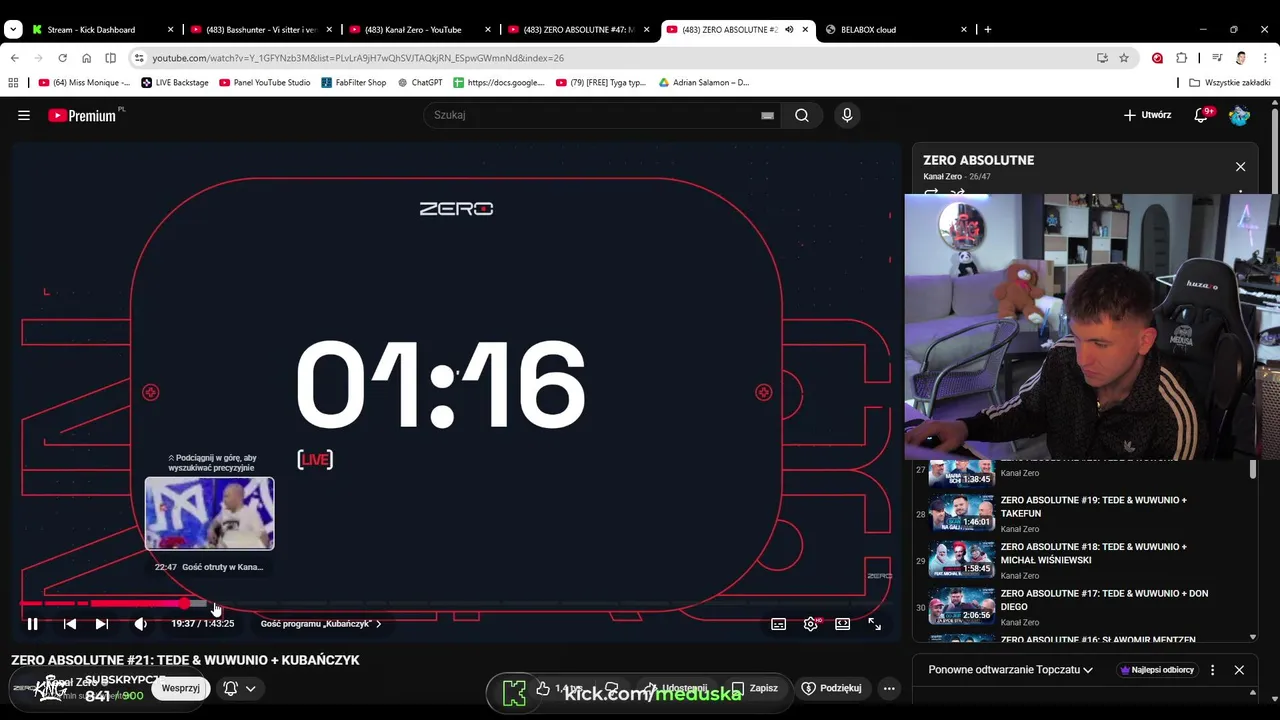
Task: Open the media control icon in Chrome toolbar
Action: point(1217,58)
